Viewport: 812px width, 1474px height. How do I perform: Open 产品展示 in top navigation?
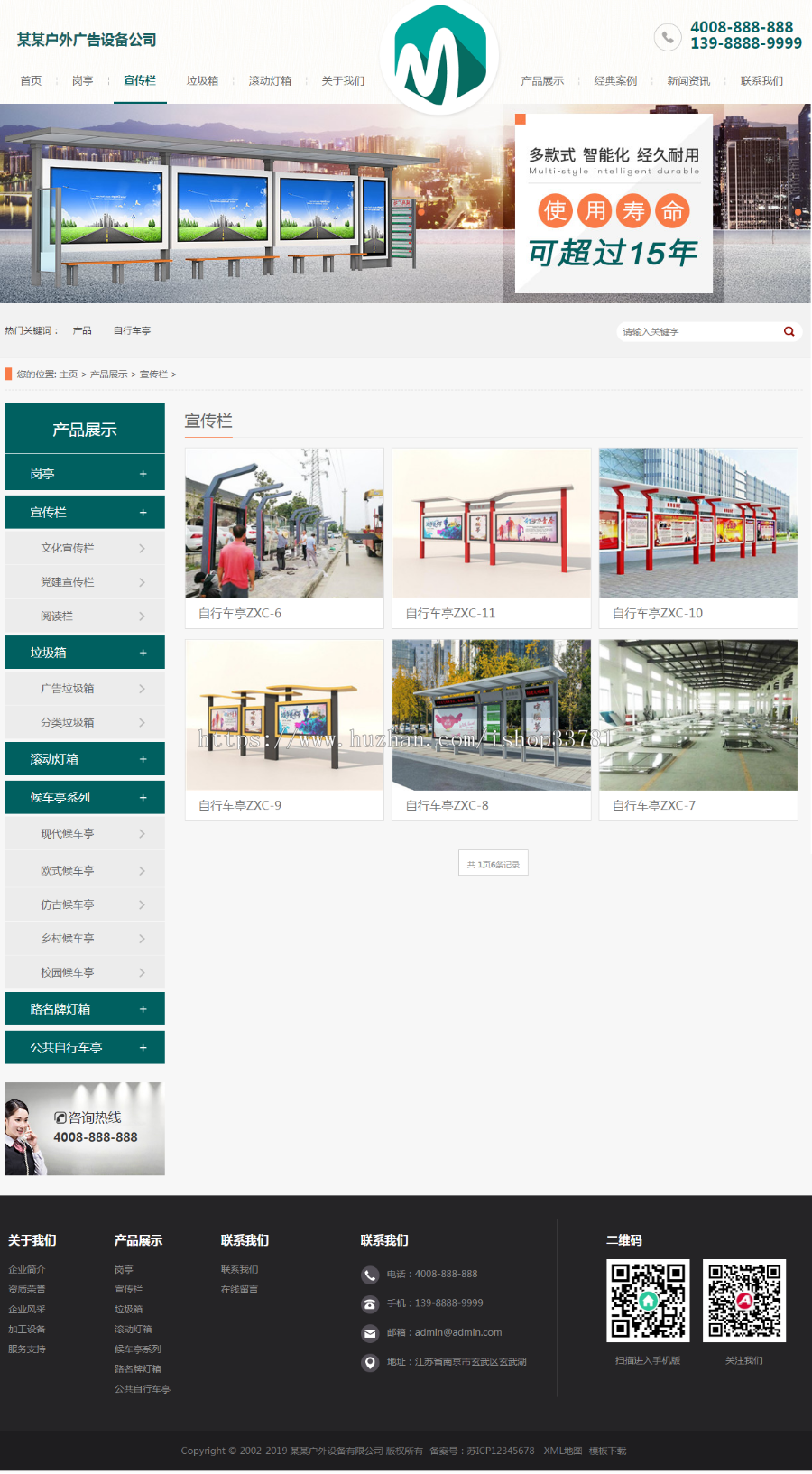pyautogui.click(x=542, y=80)
